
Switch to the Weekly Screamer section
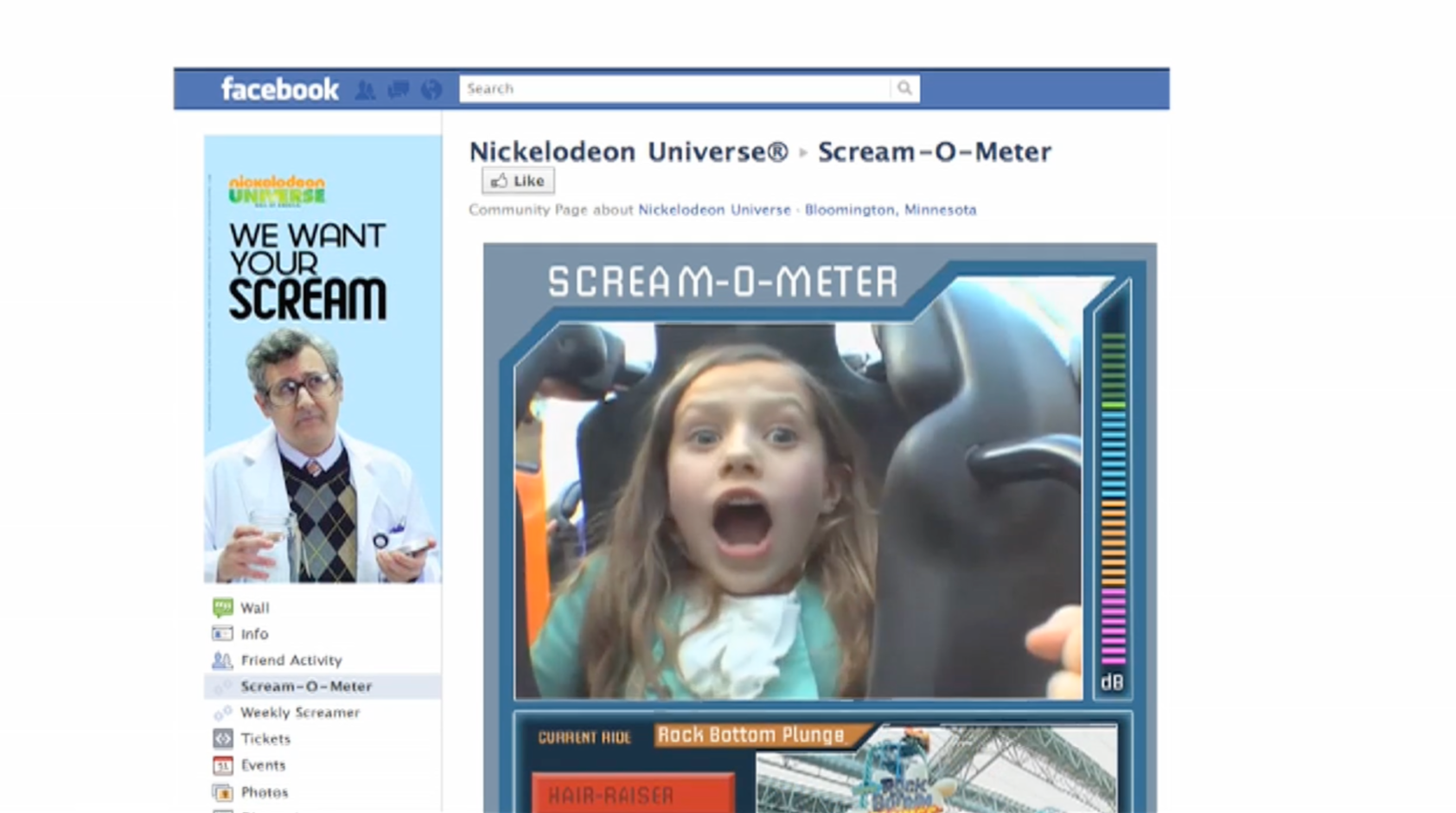coord(299,712)
